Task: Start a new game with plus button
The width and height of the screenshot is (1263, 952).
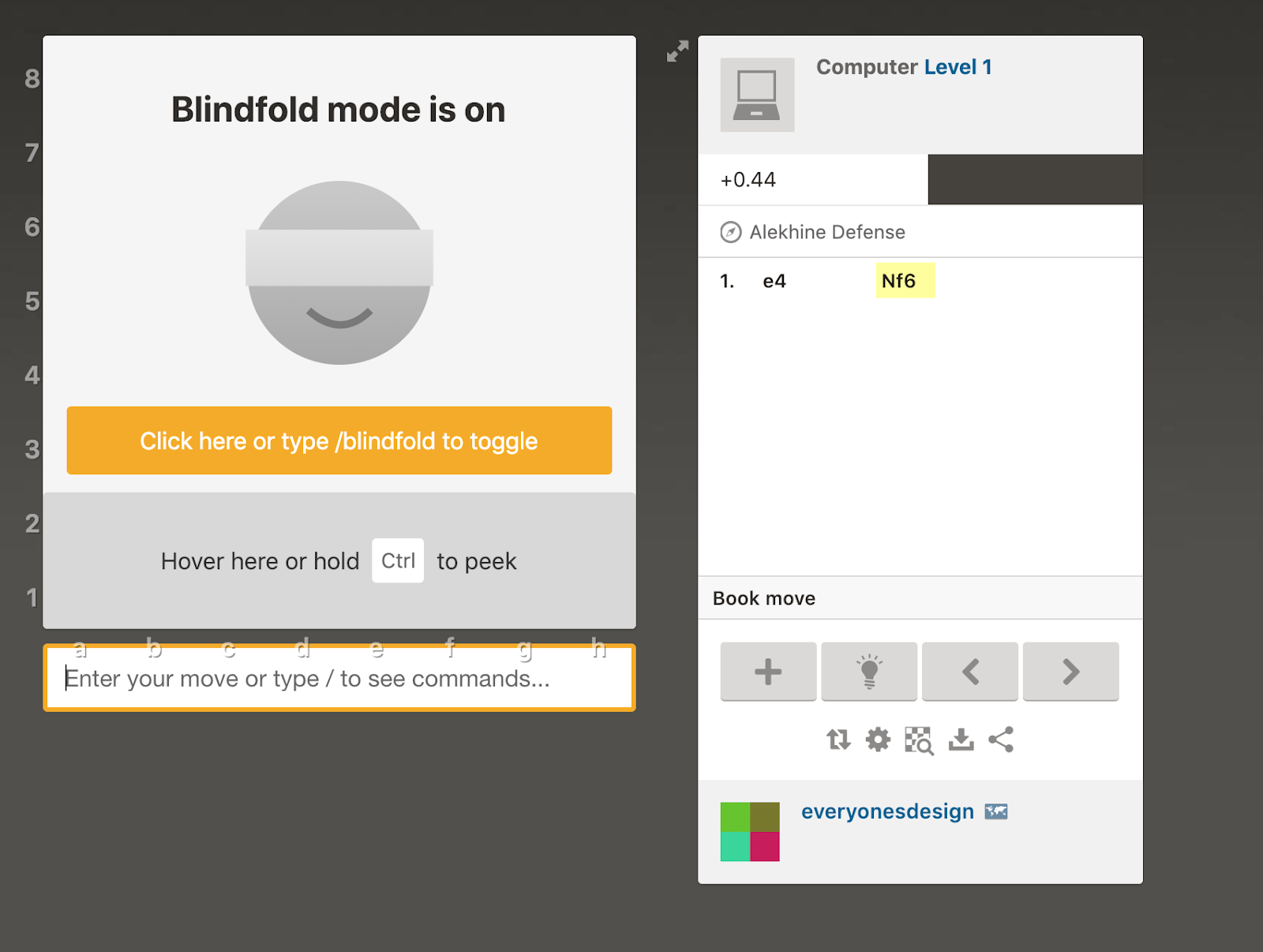Action: point(768,672)
